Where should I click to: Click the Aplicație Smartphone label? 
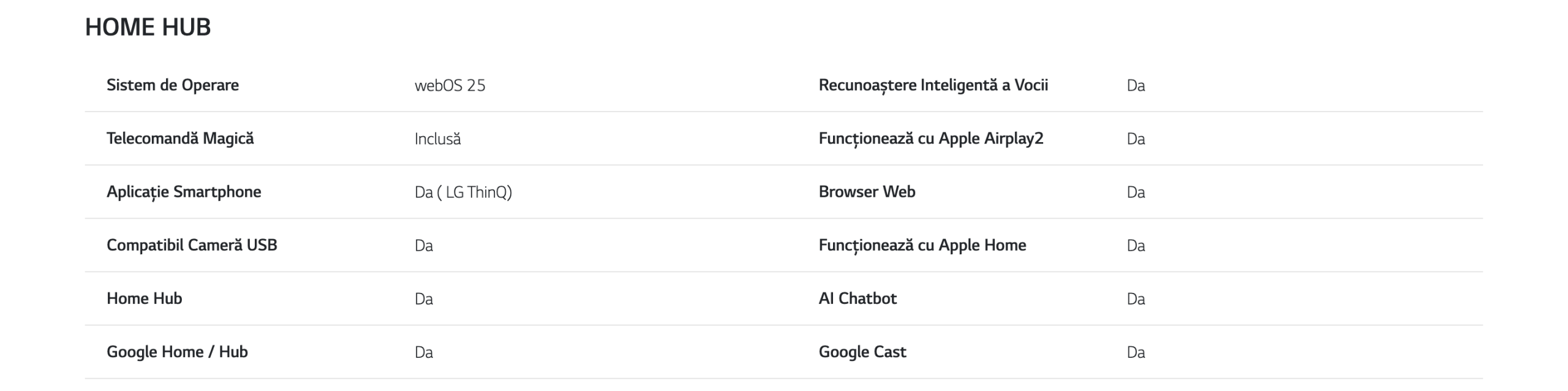coord(184,192)
